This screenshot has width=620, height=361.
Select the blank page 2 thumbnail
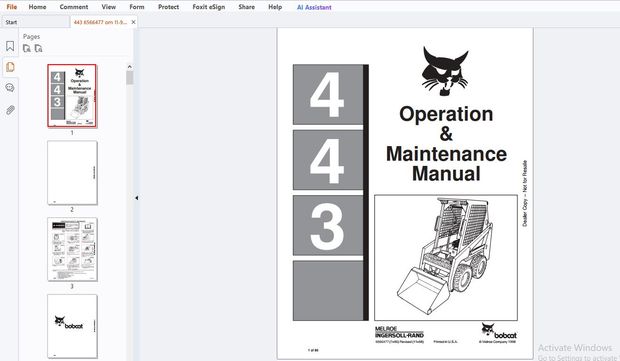(72, 173)
